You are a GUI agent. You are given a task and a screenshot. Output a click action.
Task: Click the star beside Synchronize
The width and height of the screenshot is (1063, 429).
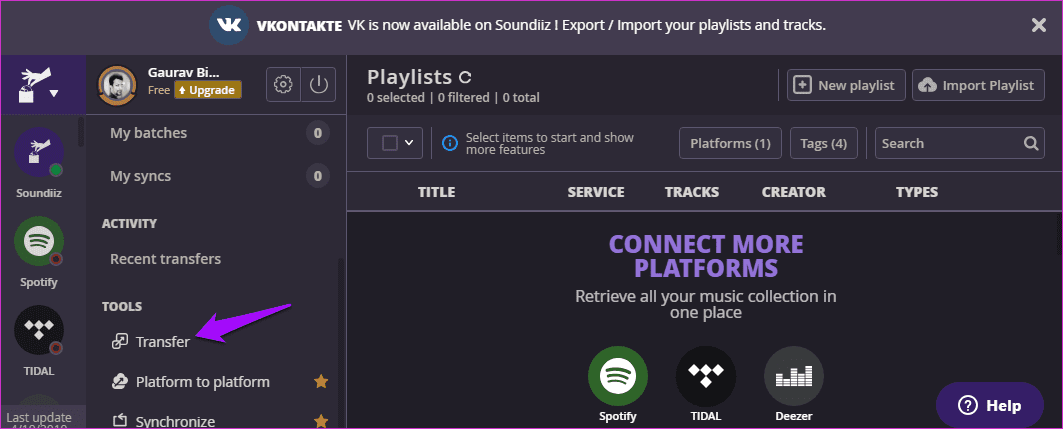[321, 421]
